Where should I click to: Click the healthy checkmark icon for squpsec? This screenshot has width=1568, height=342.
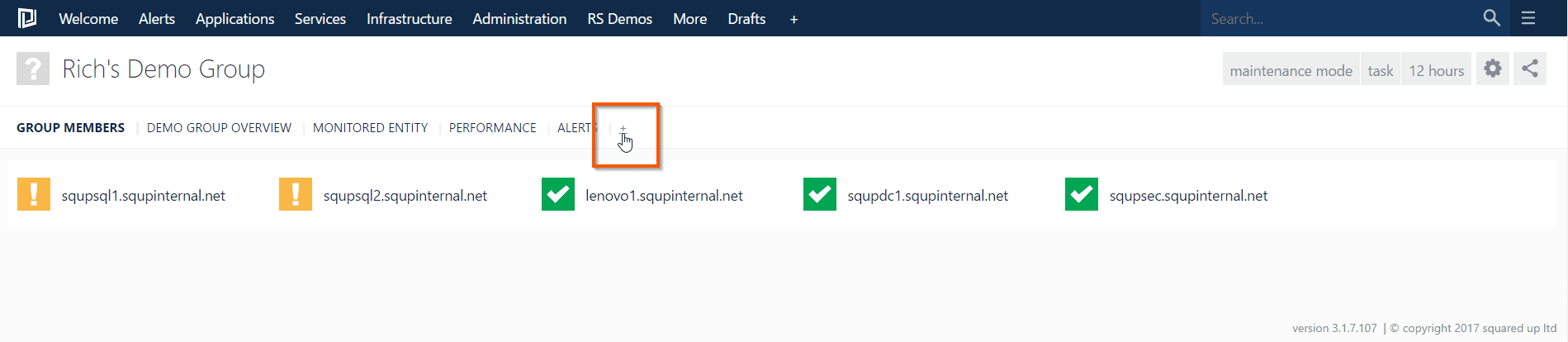pyautogui.click(x=1082, y=195)
